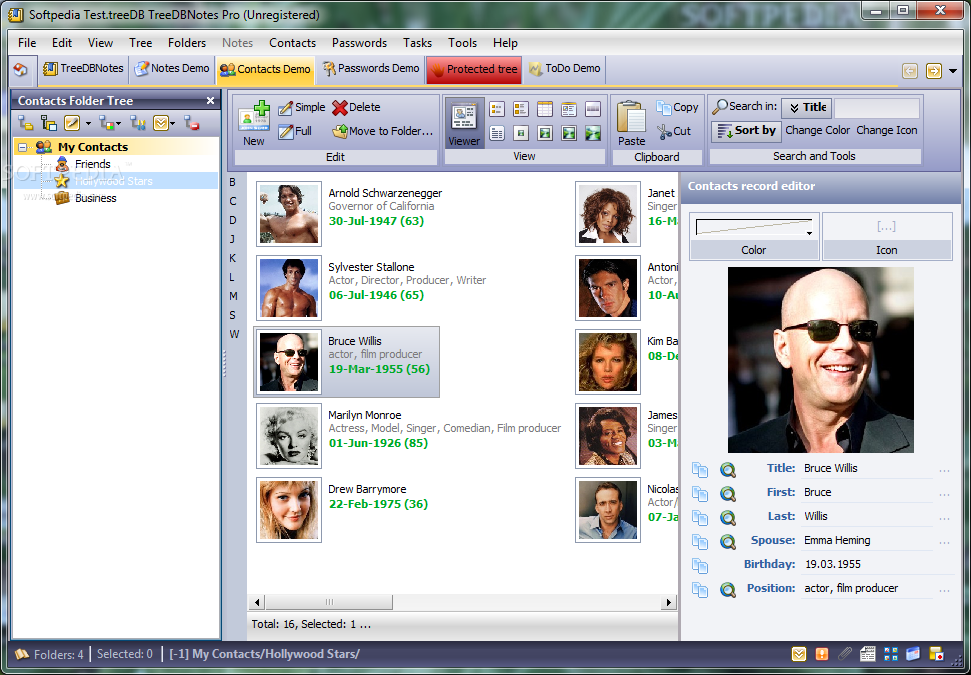Search the web for the Spouse value
The image size is (971, 675).
pos(728,542)
